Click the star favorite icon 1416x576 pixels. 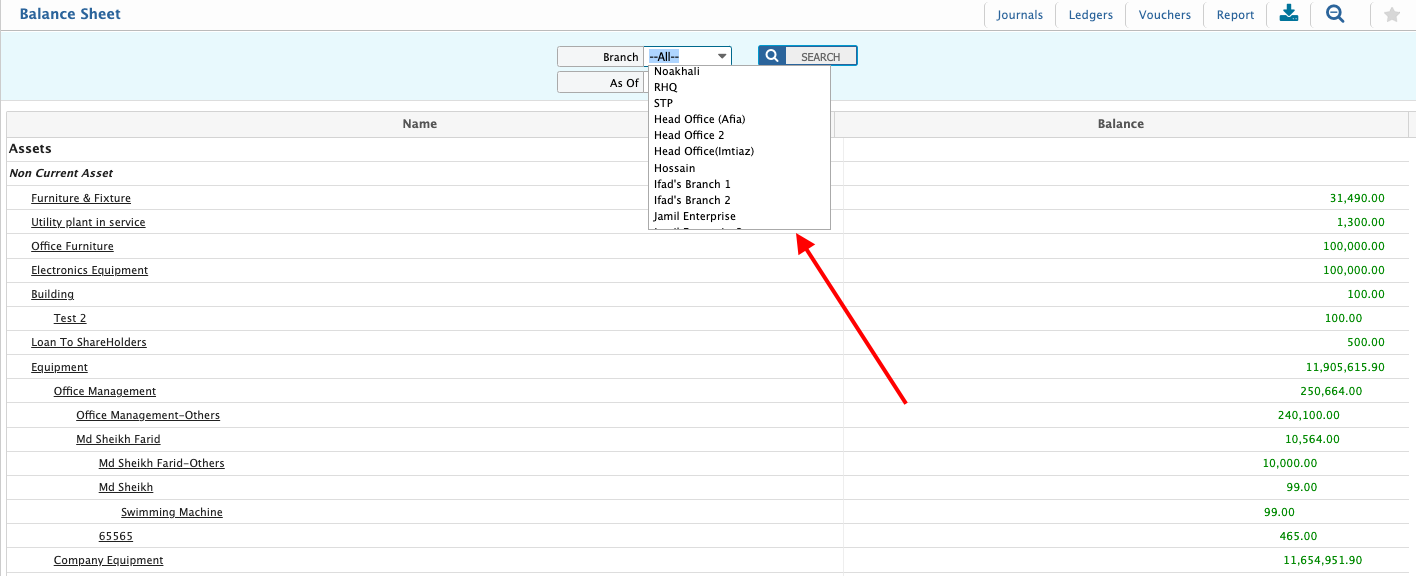[1392, 14]
